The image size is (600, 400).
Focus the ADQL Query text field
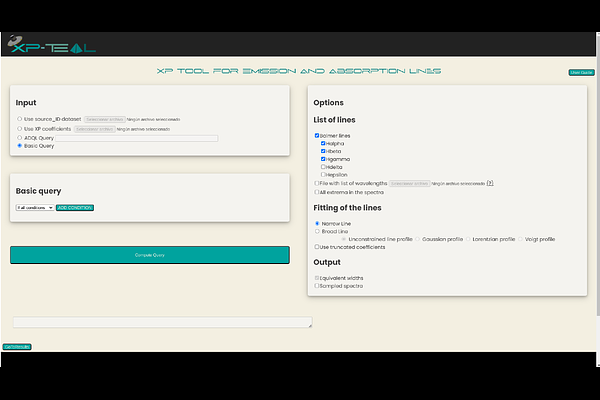(137, 138)
